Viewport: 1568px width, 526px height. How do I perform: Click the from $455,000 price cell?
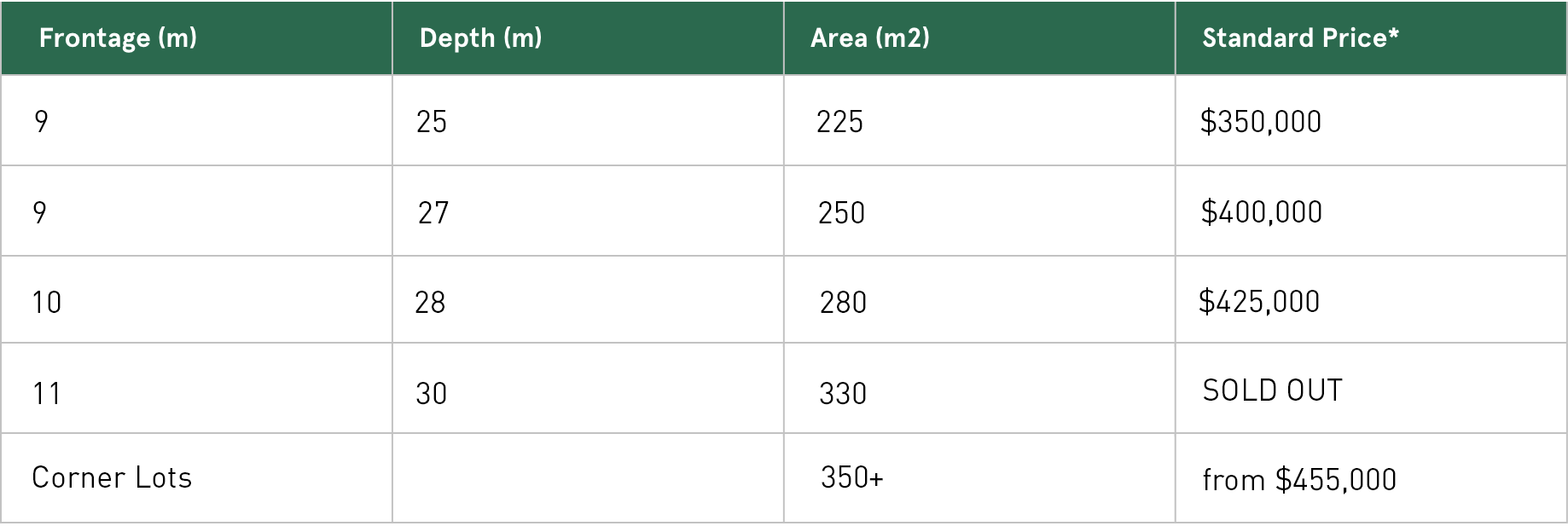(x=1299, y=480)
